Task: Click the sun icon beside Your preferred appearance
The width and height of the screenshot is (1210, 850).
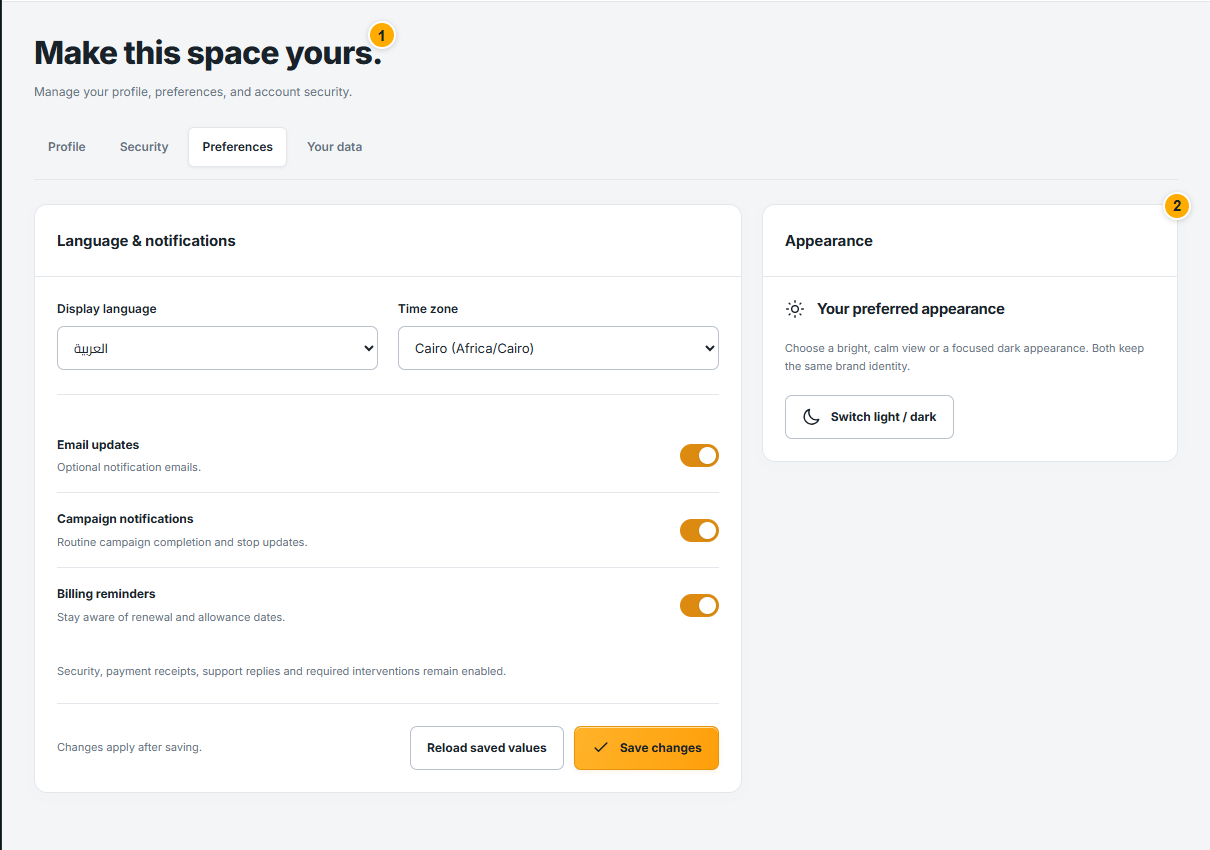Action: [x=795, y=309]
